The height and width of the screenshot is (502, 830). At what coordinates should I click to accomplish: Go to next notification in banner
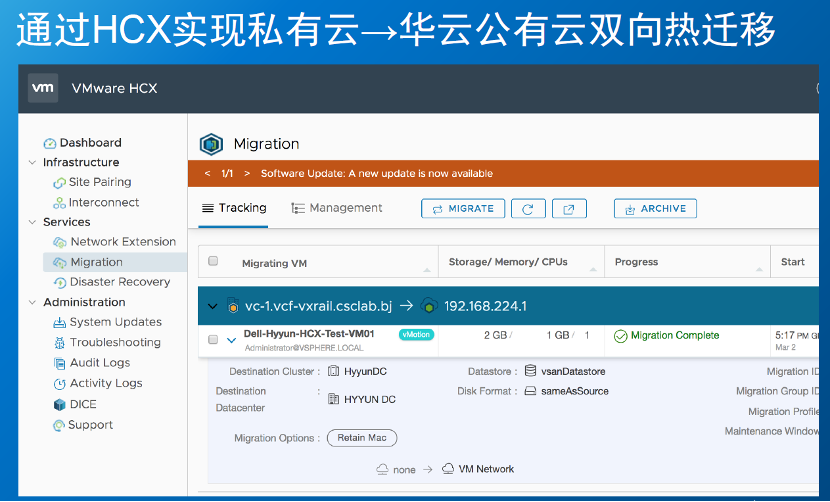click(247, 173)
